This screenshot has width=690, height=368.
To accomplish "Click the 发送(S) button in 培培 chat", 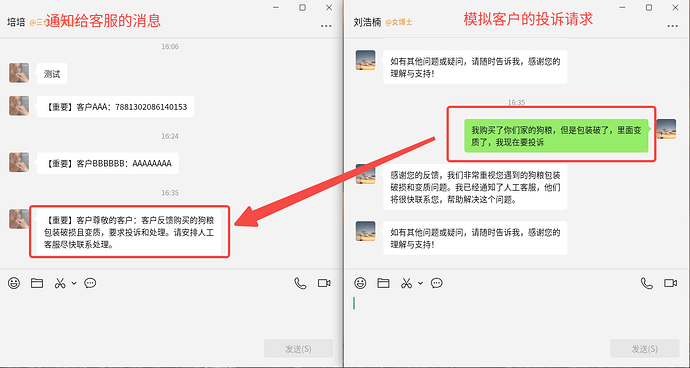I will click(x=298, y=349).
